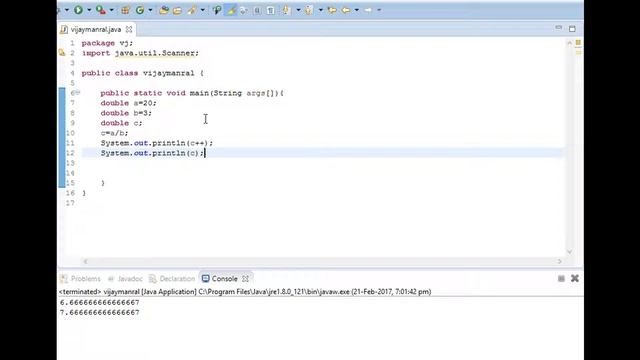The height and width of the screenshot is (360, 640).
Task: Jump to previous annotation icon
Action: (309, 10)
